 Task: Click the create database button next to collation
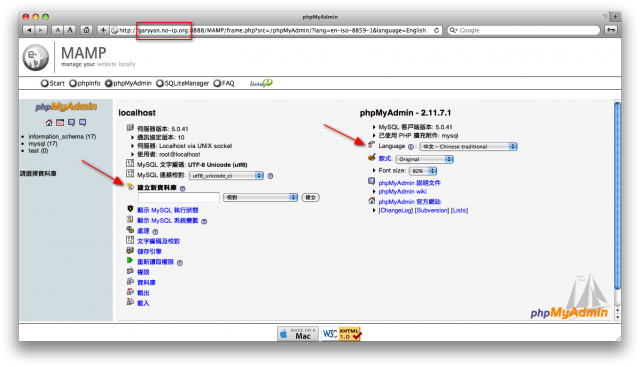(310, 198)
